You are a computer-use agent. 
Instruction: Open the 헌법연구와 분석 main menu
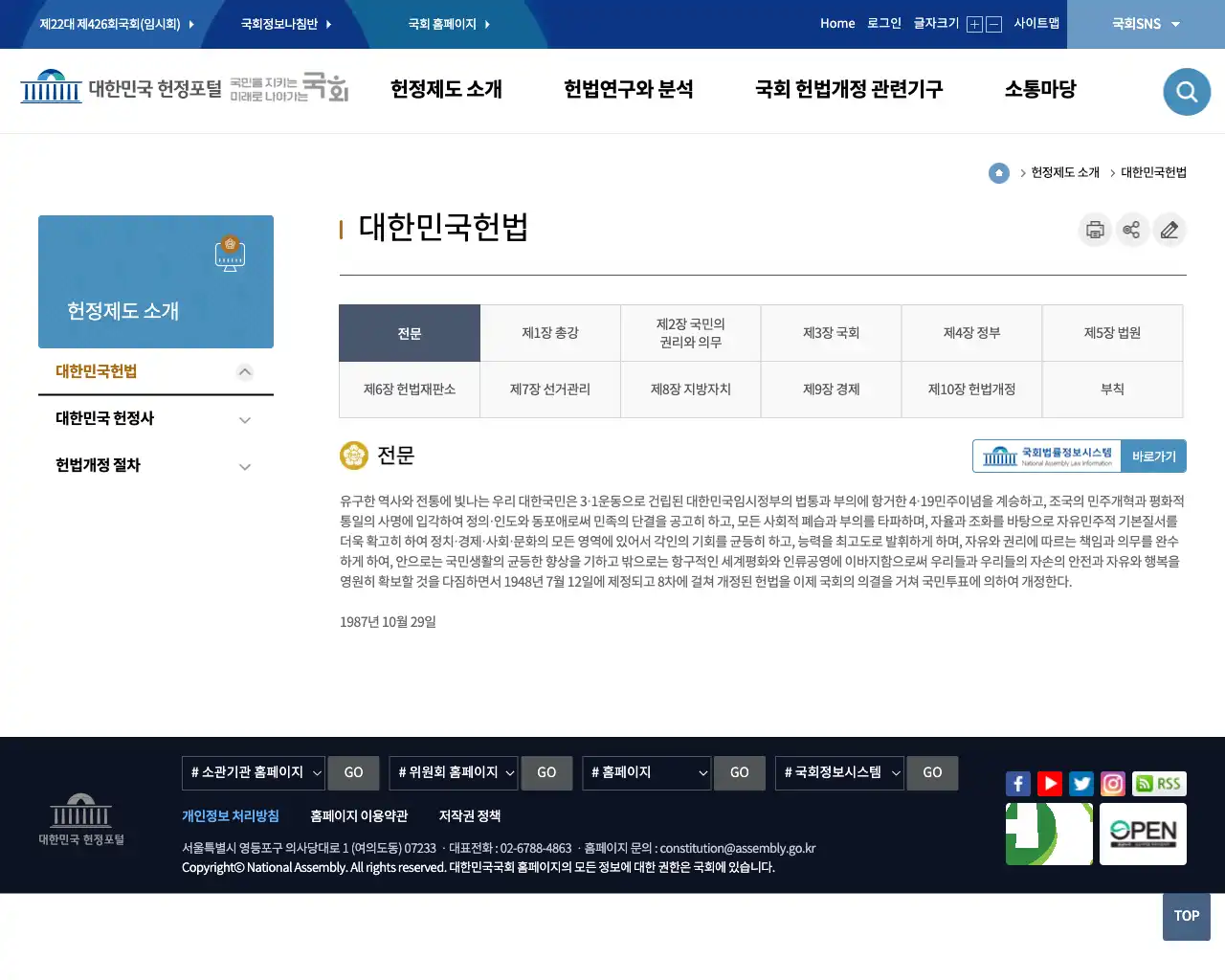pyautogui.click(x=629, y=89)
